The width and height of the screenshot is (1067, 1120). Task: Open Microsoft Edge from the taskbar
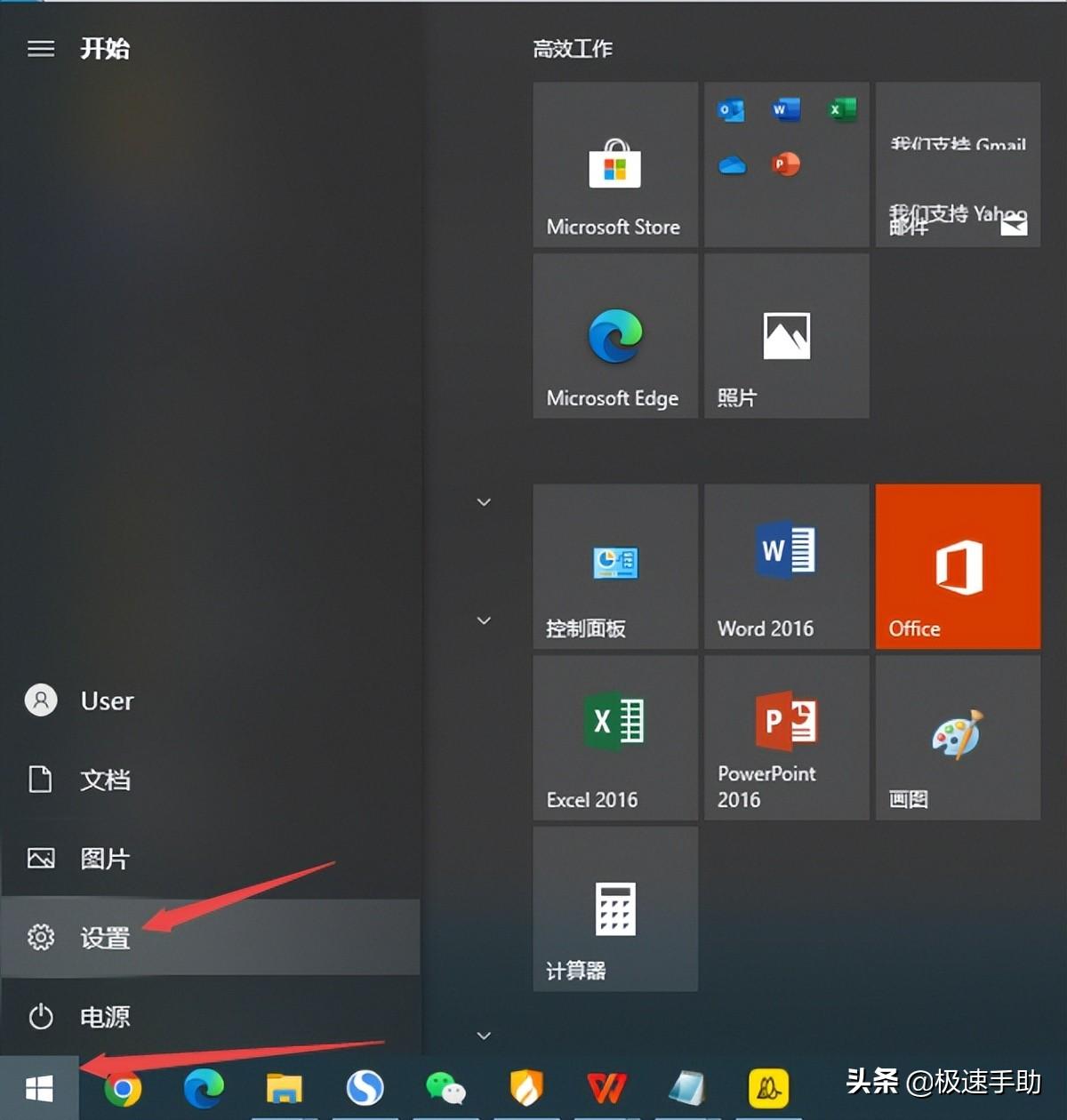tap(204, 1088)
